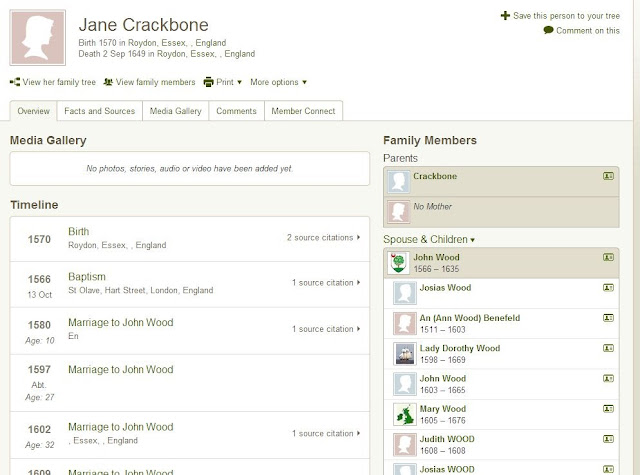Open the profile card icon for John Wood 1566–1635
The width and height of the screenshot is (640, 475).
coord(608,257)
